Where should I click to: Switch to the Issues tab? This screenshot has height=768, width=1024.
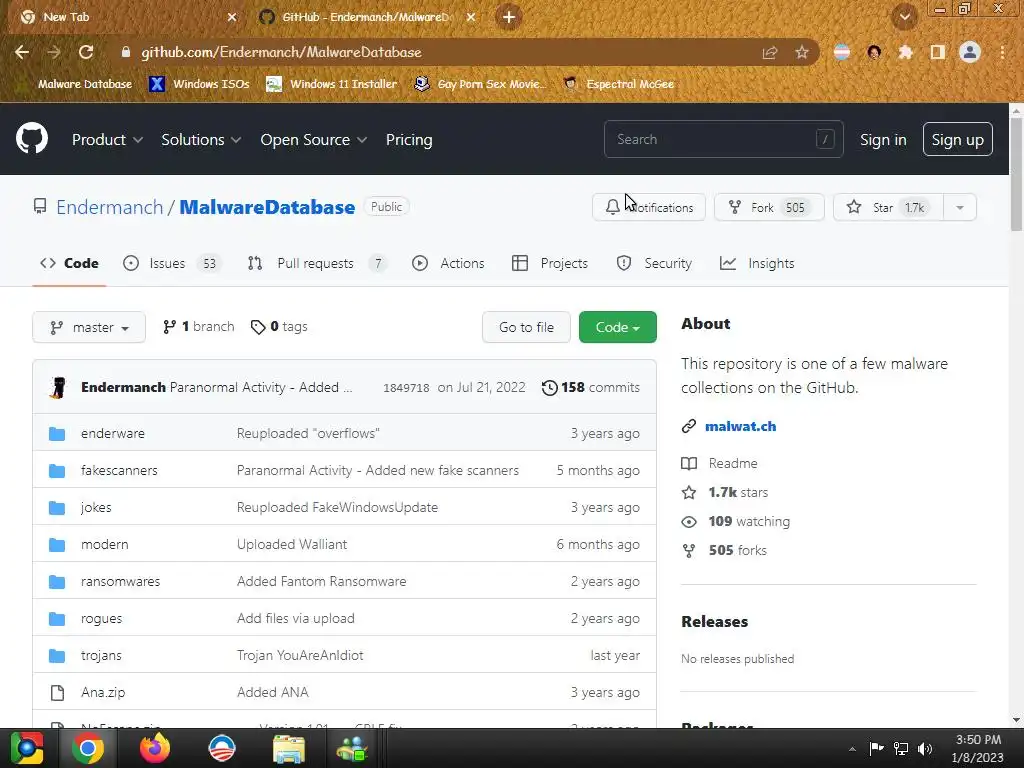tap(172, 263)
